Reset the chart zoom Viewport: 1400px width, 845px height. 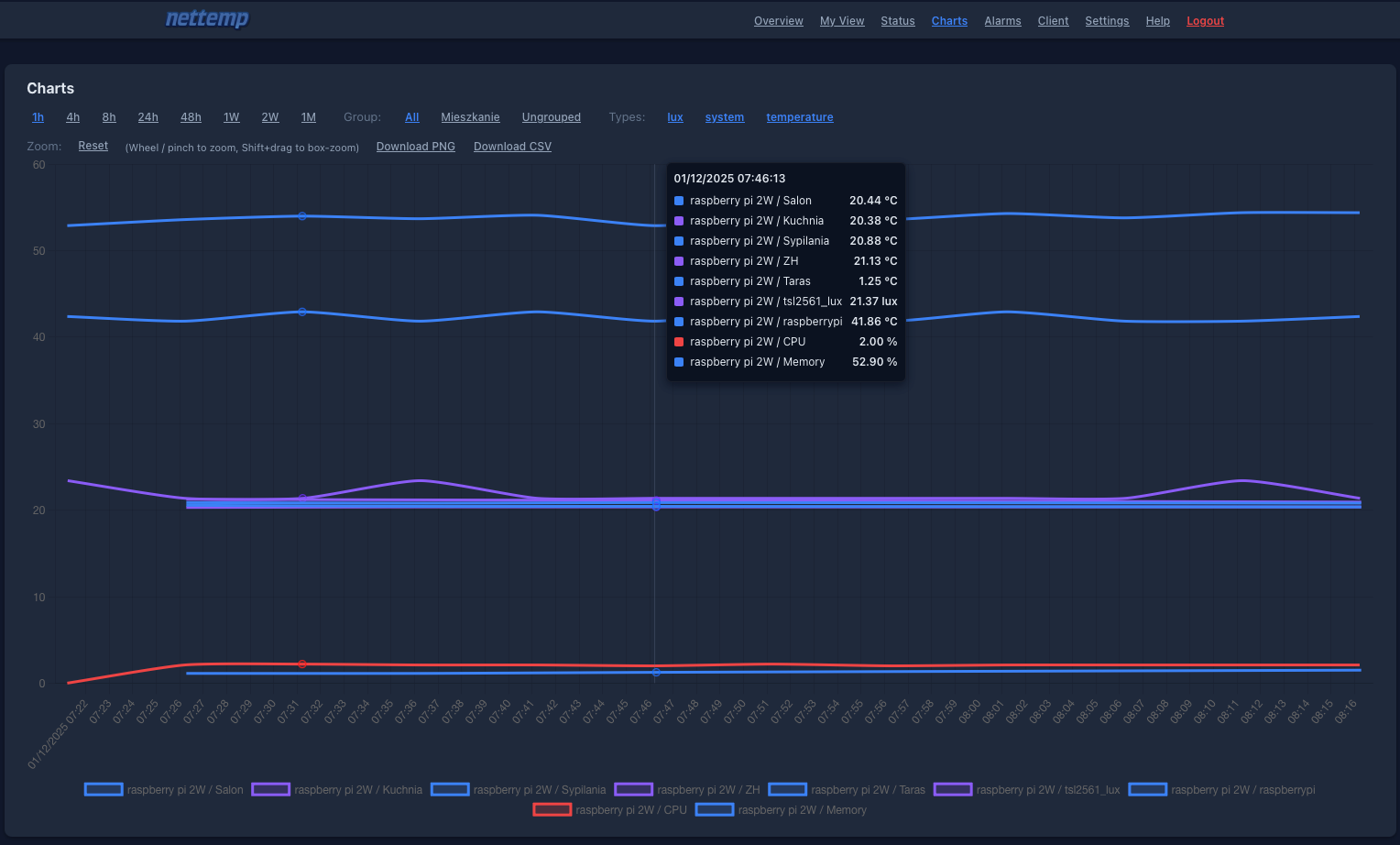pyautogui.click(x=93, y=145)
